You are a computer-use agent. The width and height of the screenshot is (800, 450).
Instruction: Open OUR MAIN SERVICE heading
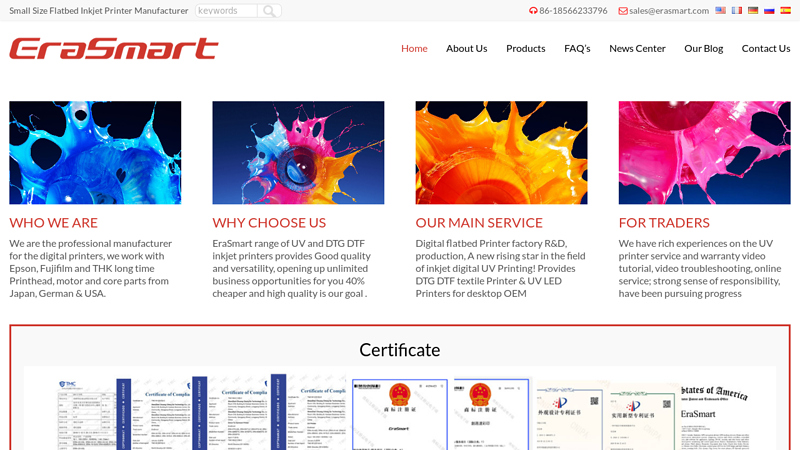(479, 223)
